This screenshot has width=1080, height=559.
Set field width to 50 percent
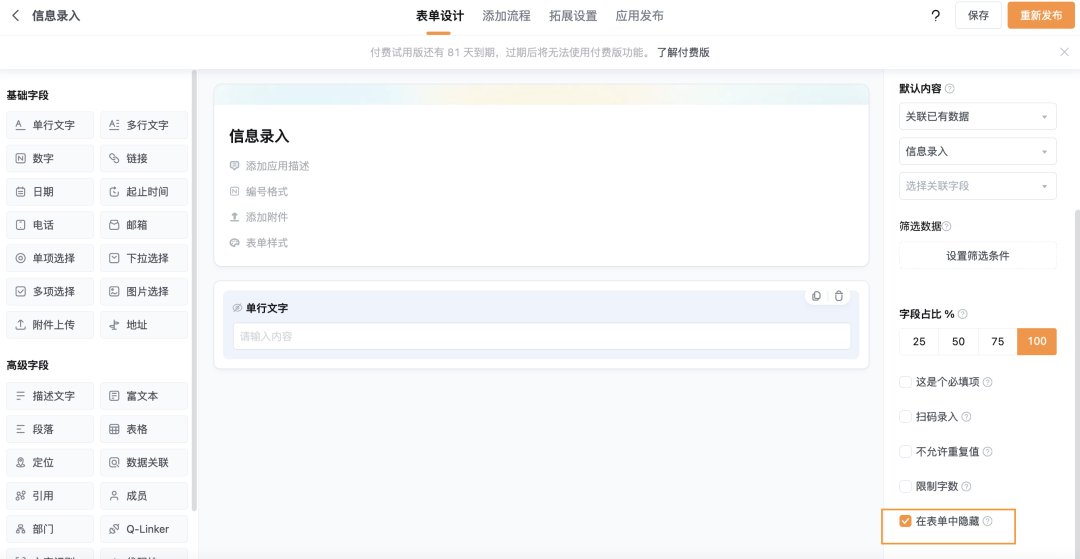pos(958,342)
